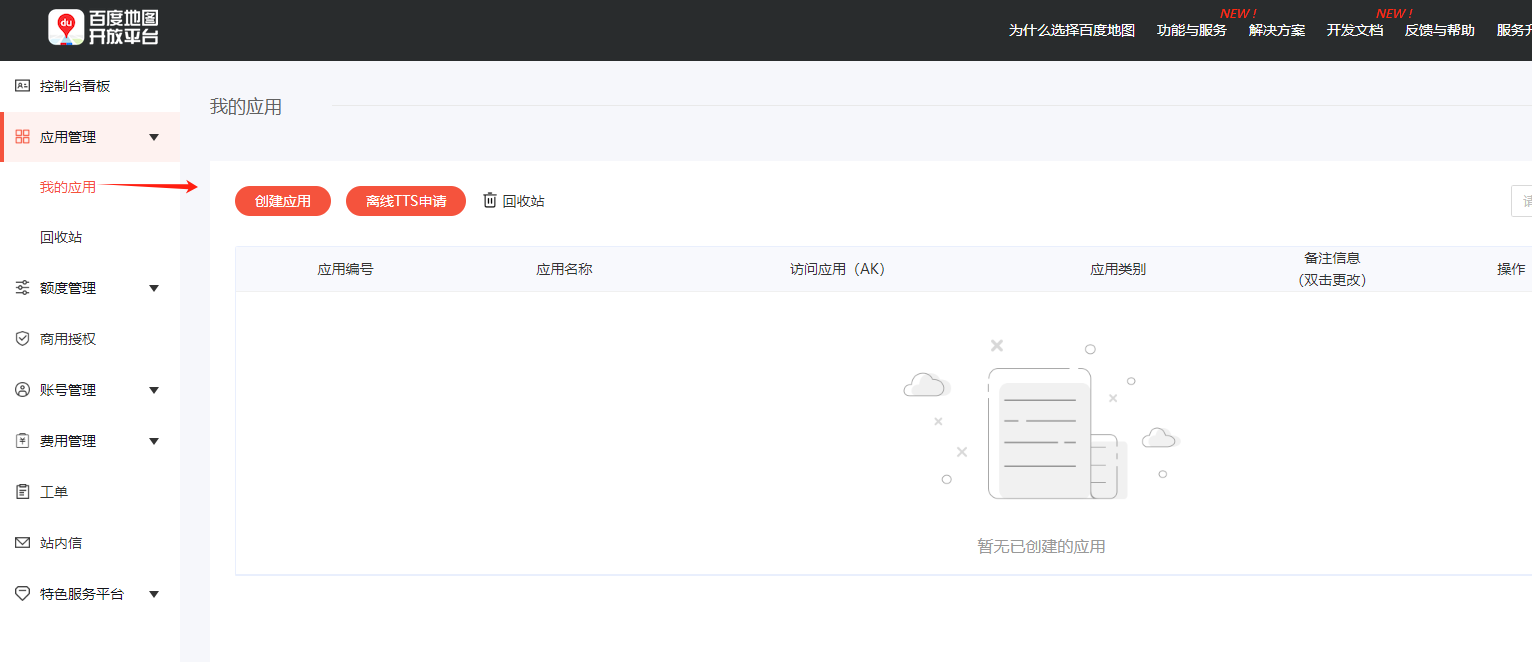Click the 费用管理 yen icon
The image size is (1532, 662).
(22, 441)
